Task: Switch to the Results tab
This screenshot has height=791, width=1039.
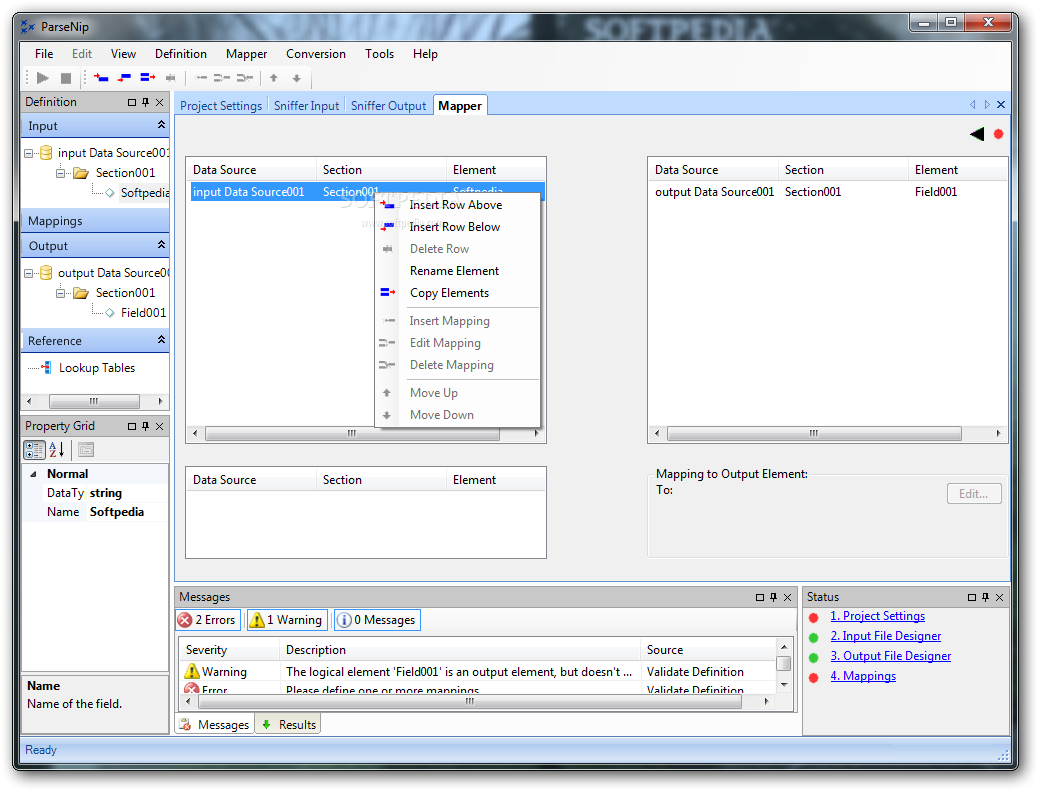Action: click(x=289, y=725)
